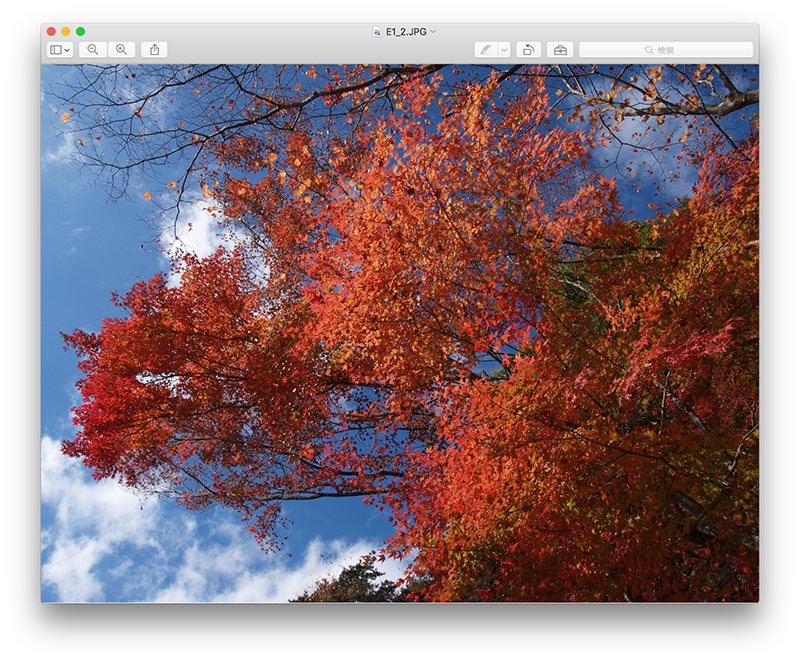
Task: Expand the highlight color dropdown arrow
Action: (504, 49)
